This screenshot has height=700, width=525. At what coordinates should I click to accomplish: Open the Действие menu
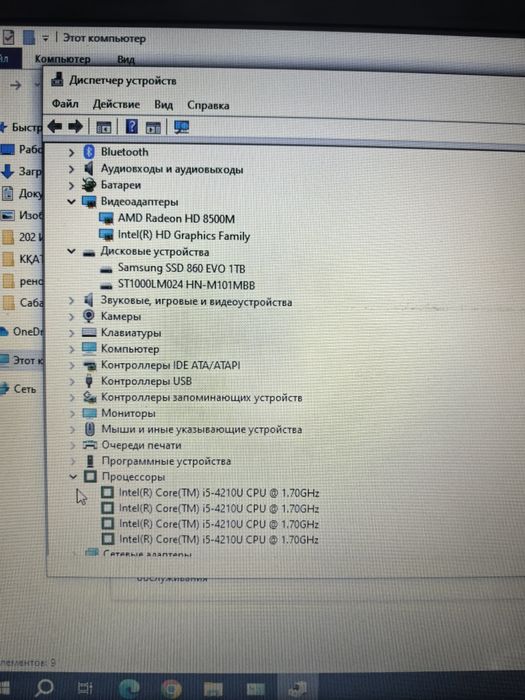tap(116, 104)
